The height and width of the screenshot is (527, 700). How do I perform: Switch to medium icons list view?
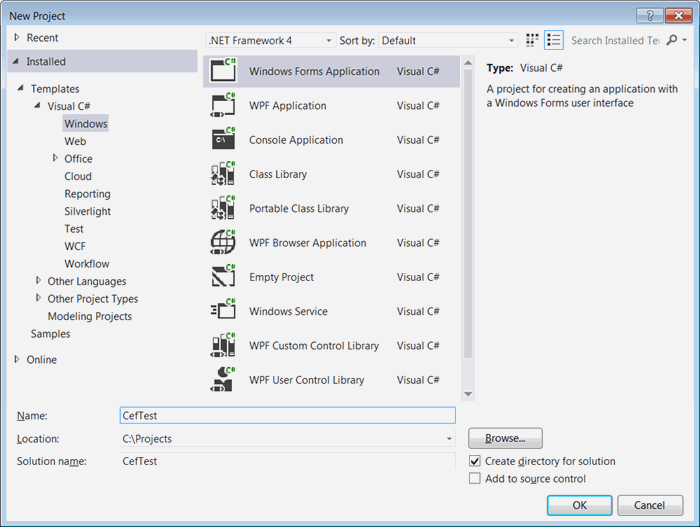click(x=554, y=40)
